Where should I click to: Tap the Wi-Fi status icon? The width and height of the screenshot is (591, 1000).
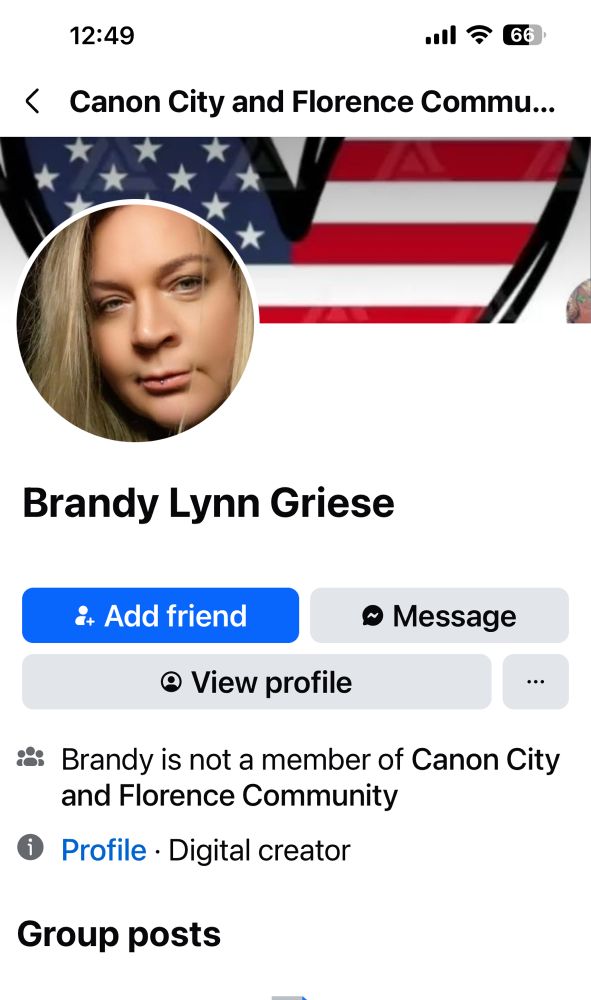point(479,34)
